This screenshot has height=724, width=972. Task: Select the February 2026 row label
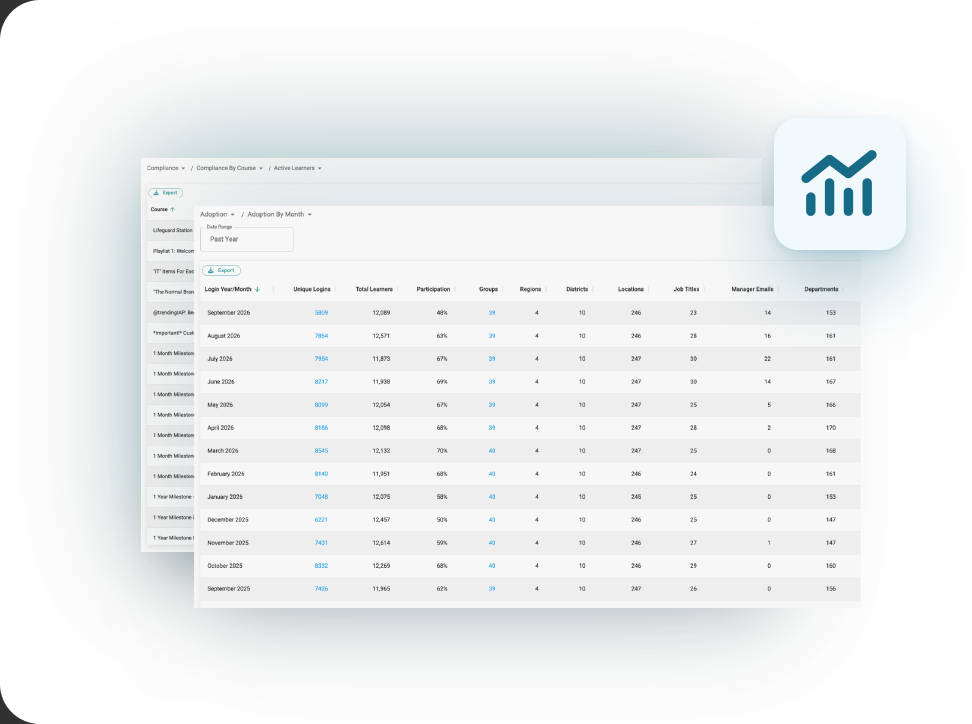(x=226, y=474)
